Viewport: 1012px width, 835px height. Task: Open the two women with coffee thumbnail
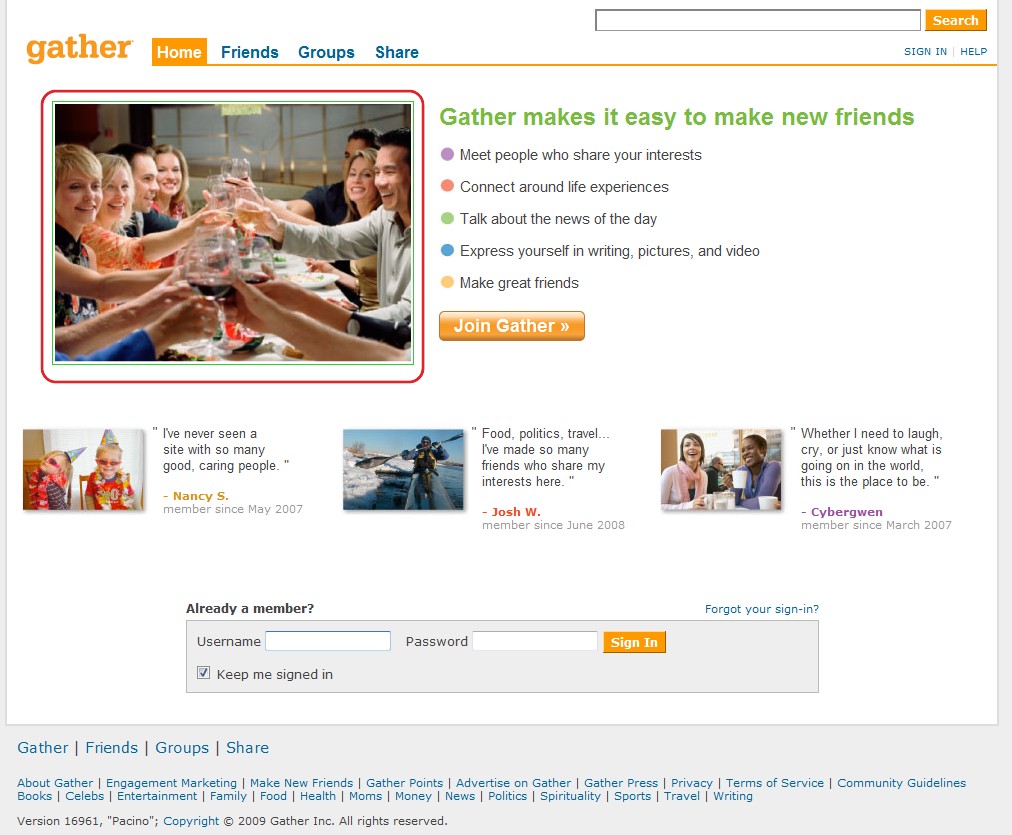tap(721, 470)
